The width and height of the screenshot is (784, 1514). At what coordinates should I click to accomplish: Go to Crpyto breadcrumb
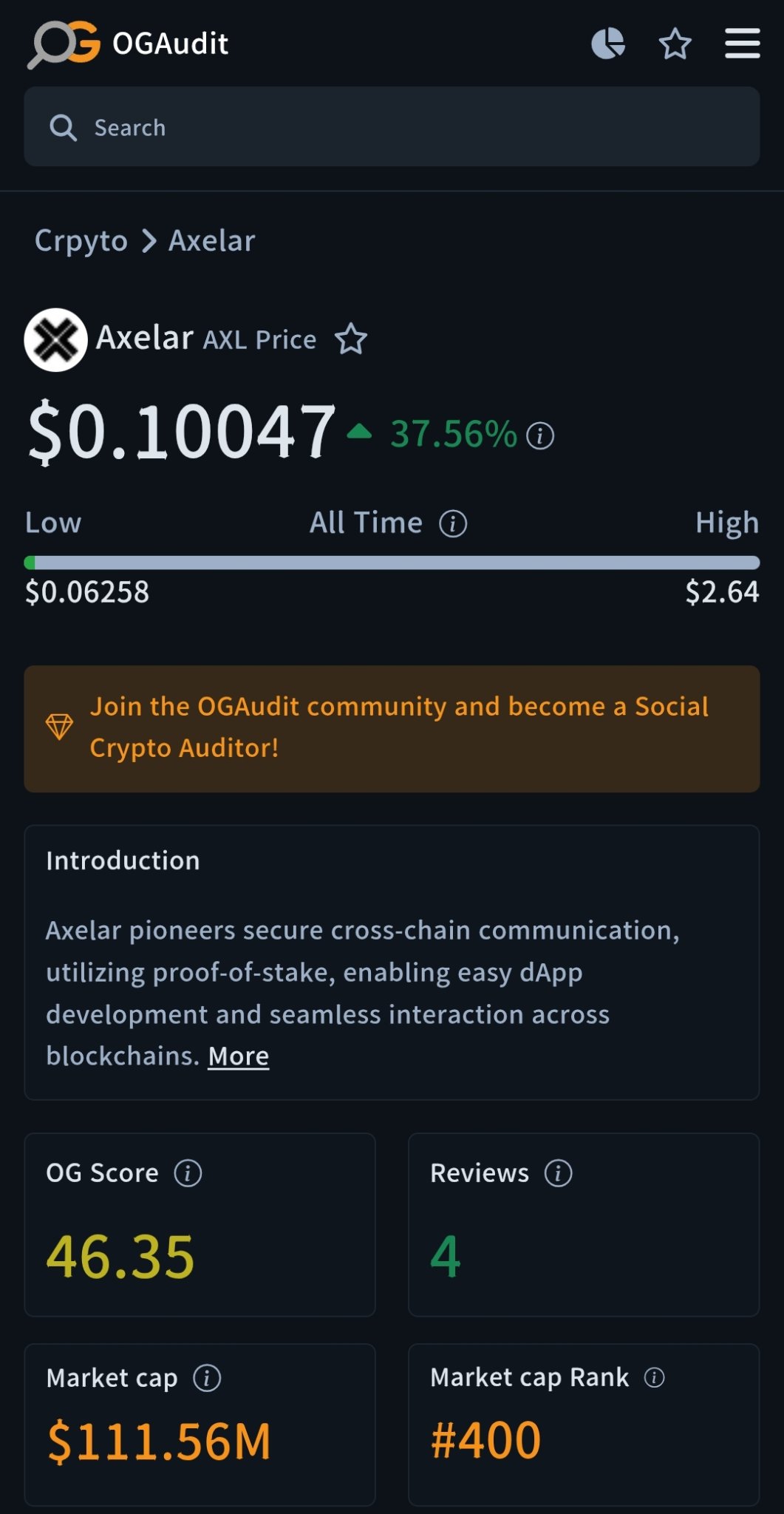(x=81, y=241)
